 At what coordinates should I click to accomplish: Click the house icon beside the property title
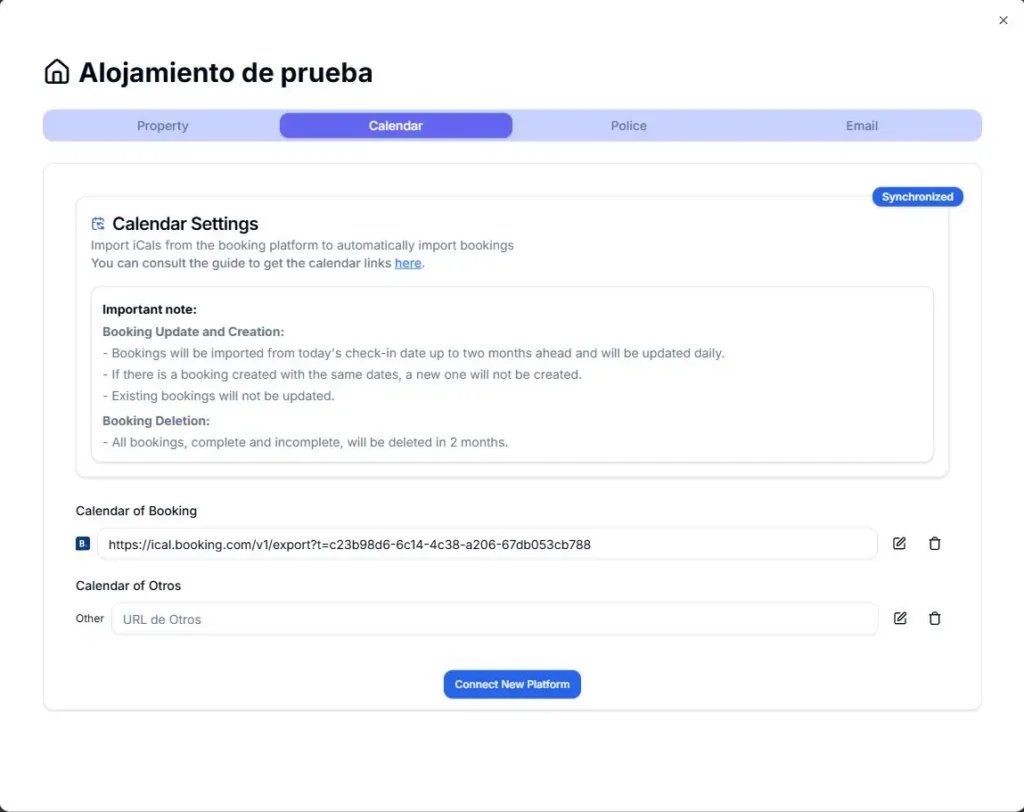click(57, 71)
